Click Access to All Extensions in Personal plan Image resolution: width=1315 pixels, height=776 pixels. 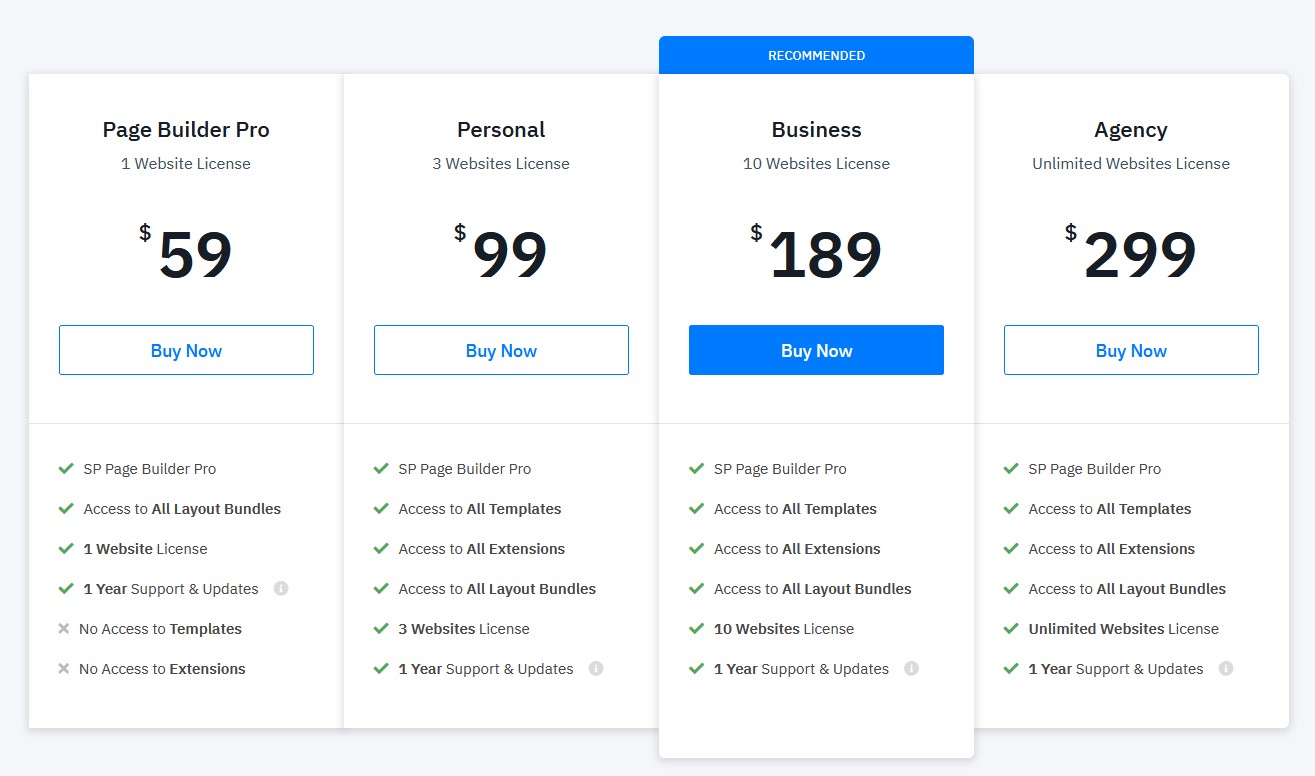point(482,549)
